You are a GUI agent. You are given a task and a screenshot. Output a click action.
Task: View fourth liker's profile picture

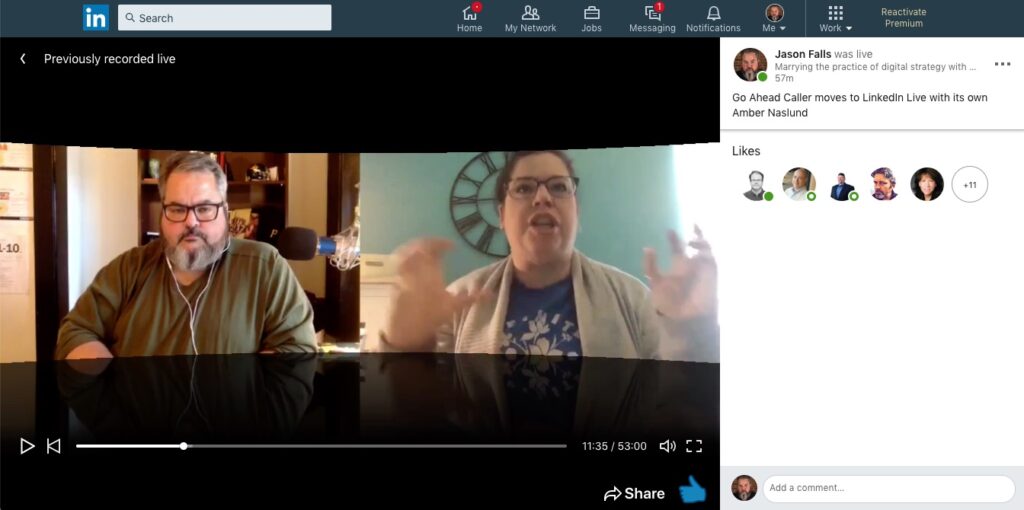[x=884, y=184]
